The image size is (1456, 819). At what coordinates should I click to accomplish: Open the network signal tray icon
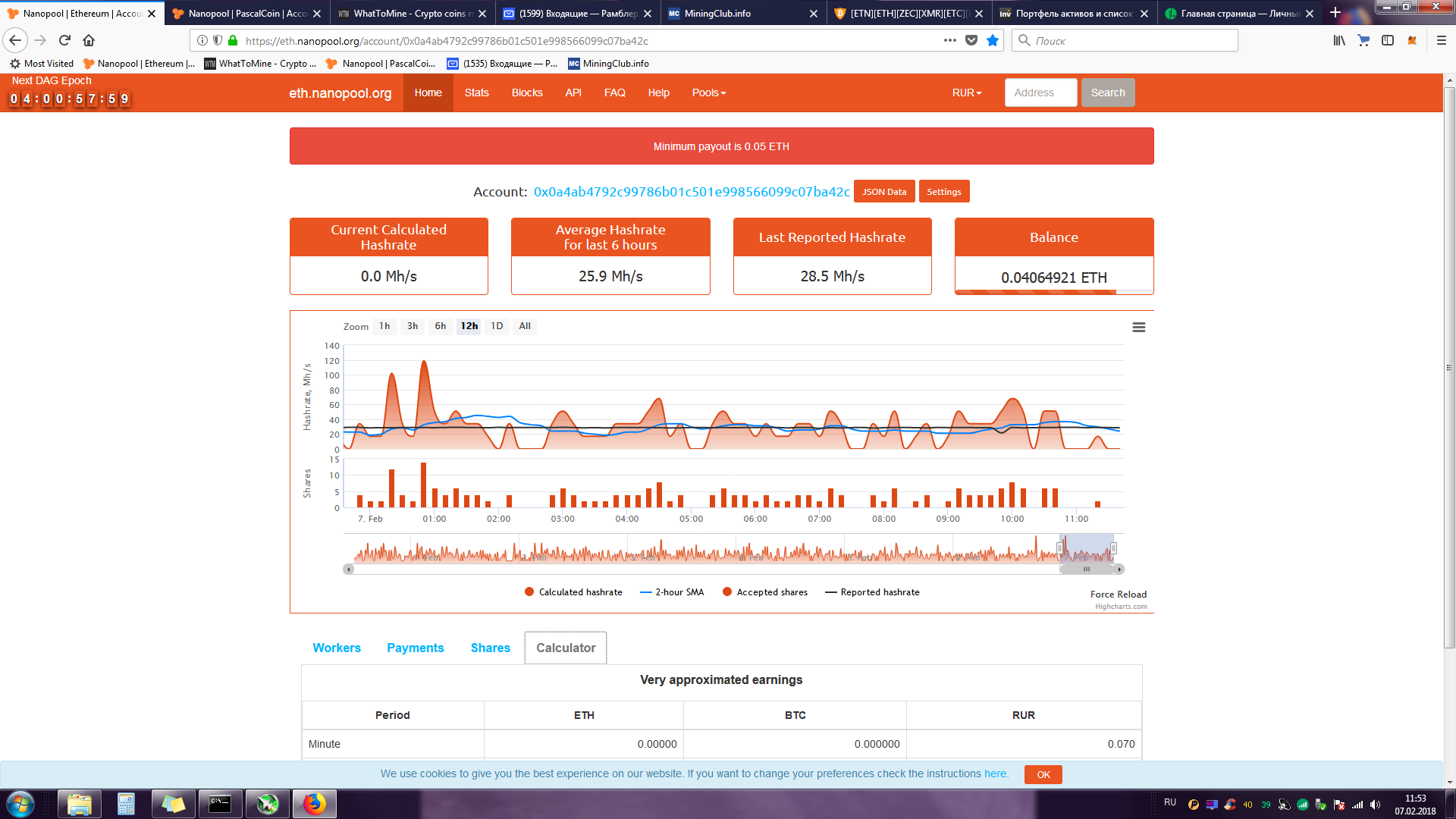tap(1357, 805)
